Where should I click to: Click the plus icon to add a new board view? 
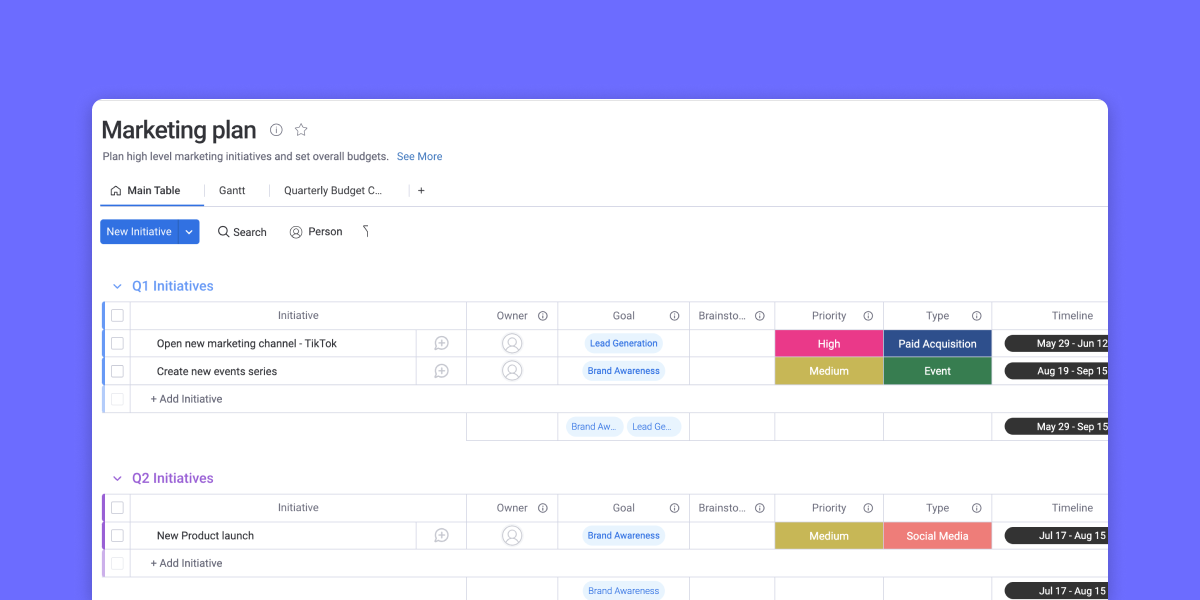point(421,190)
